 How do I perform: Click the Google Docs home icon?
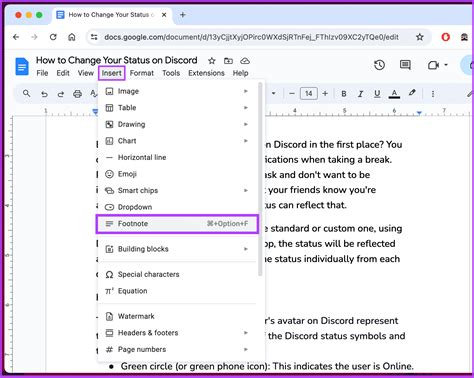(x=22, y=66)
